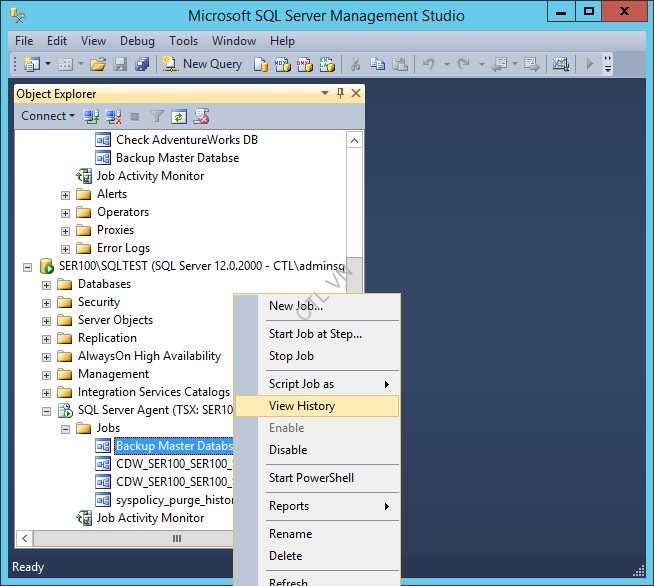Viewport: 654px width, 586px height.
Task: Click the Connect Object Explorer icon beside Connect
Action: click(x=91, y=116)
